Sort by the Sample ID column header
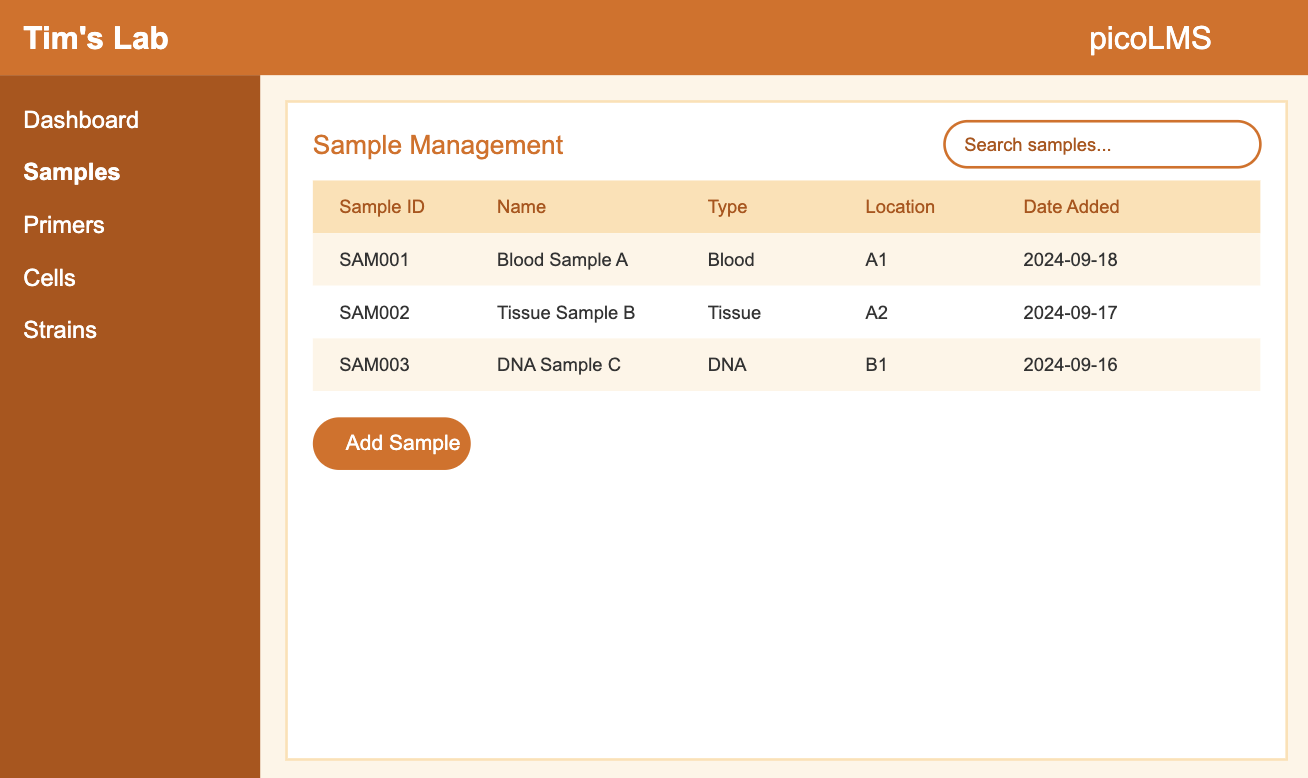This screenshot has height=778, width=1308. [382, 207]
